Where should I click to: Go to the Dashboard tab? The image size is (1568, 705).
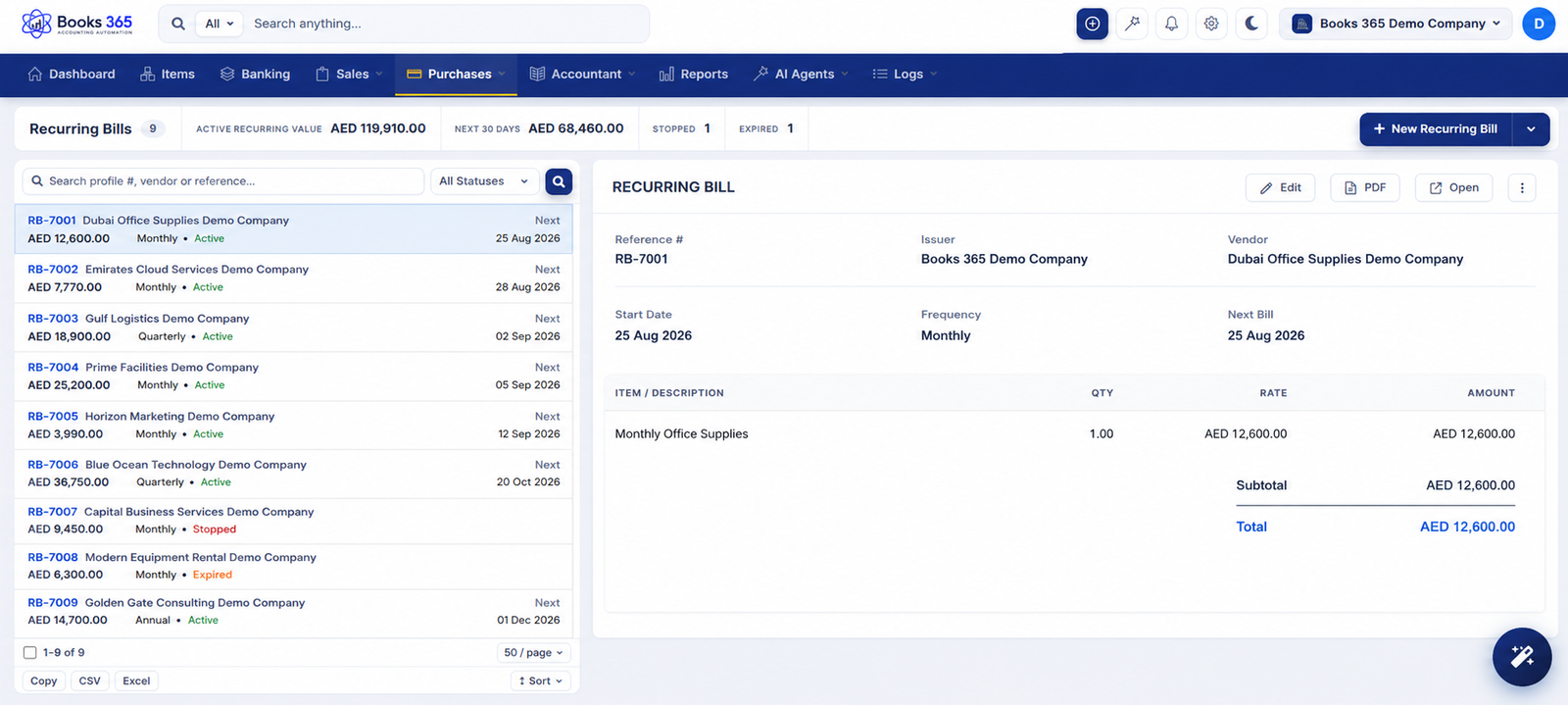[72, 74]
